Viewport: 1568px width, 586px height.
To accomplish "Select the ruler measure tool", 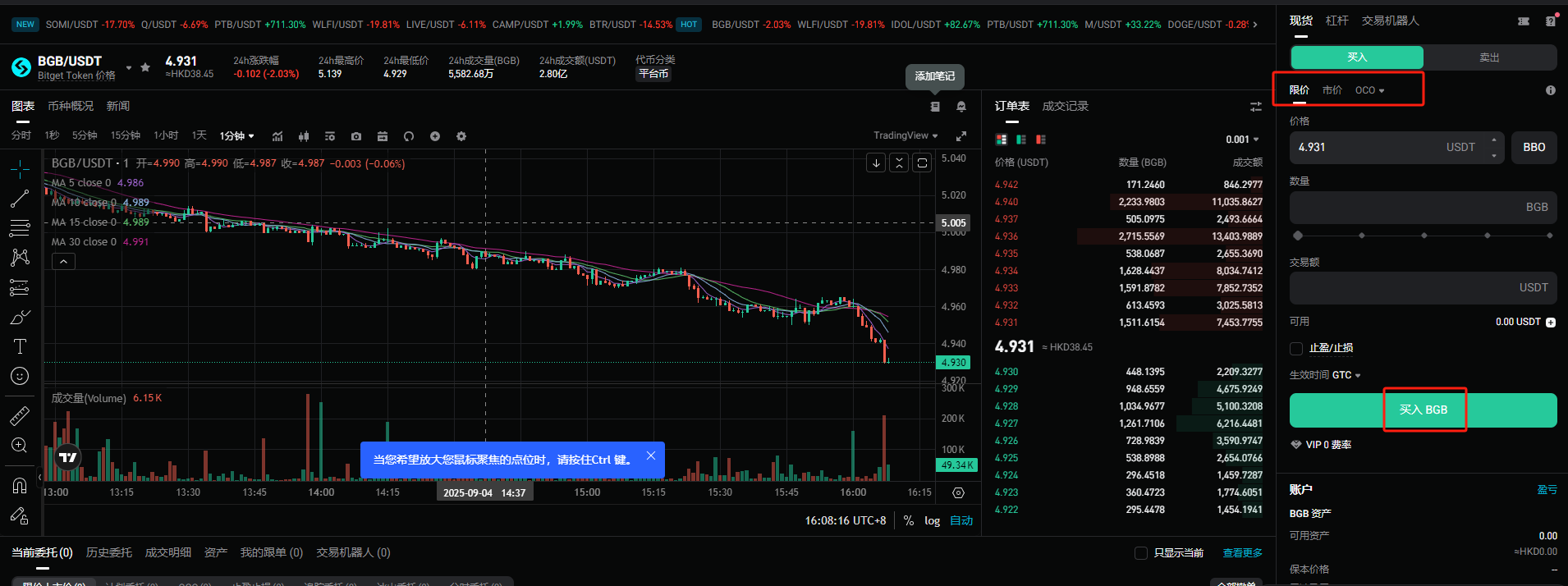I will click(x=20, y=416).
